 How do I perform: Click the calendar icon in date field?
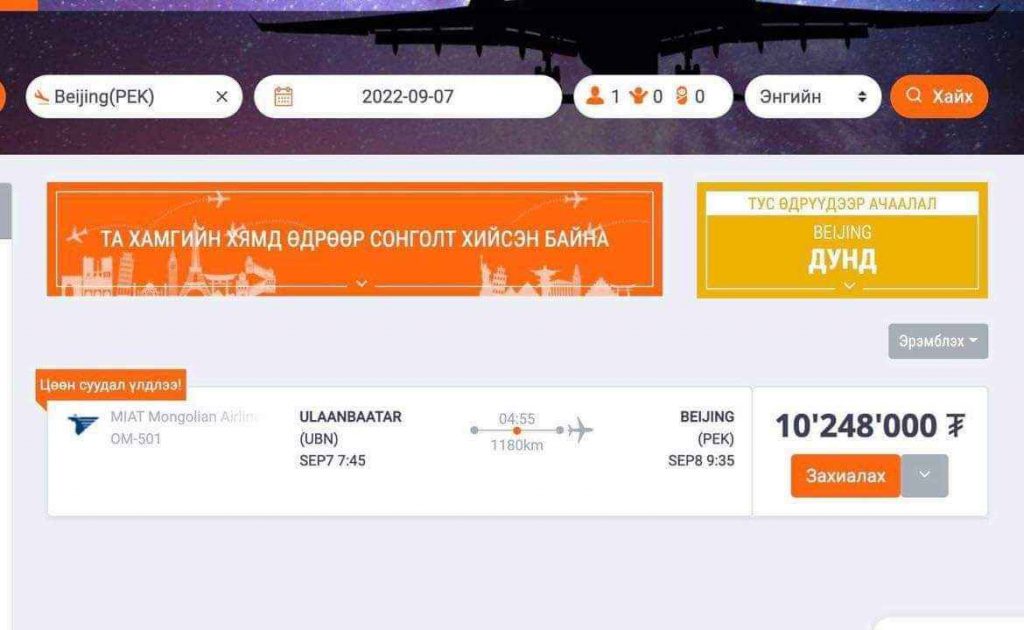pos(283,97)
